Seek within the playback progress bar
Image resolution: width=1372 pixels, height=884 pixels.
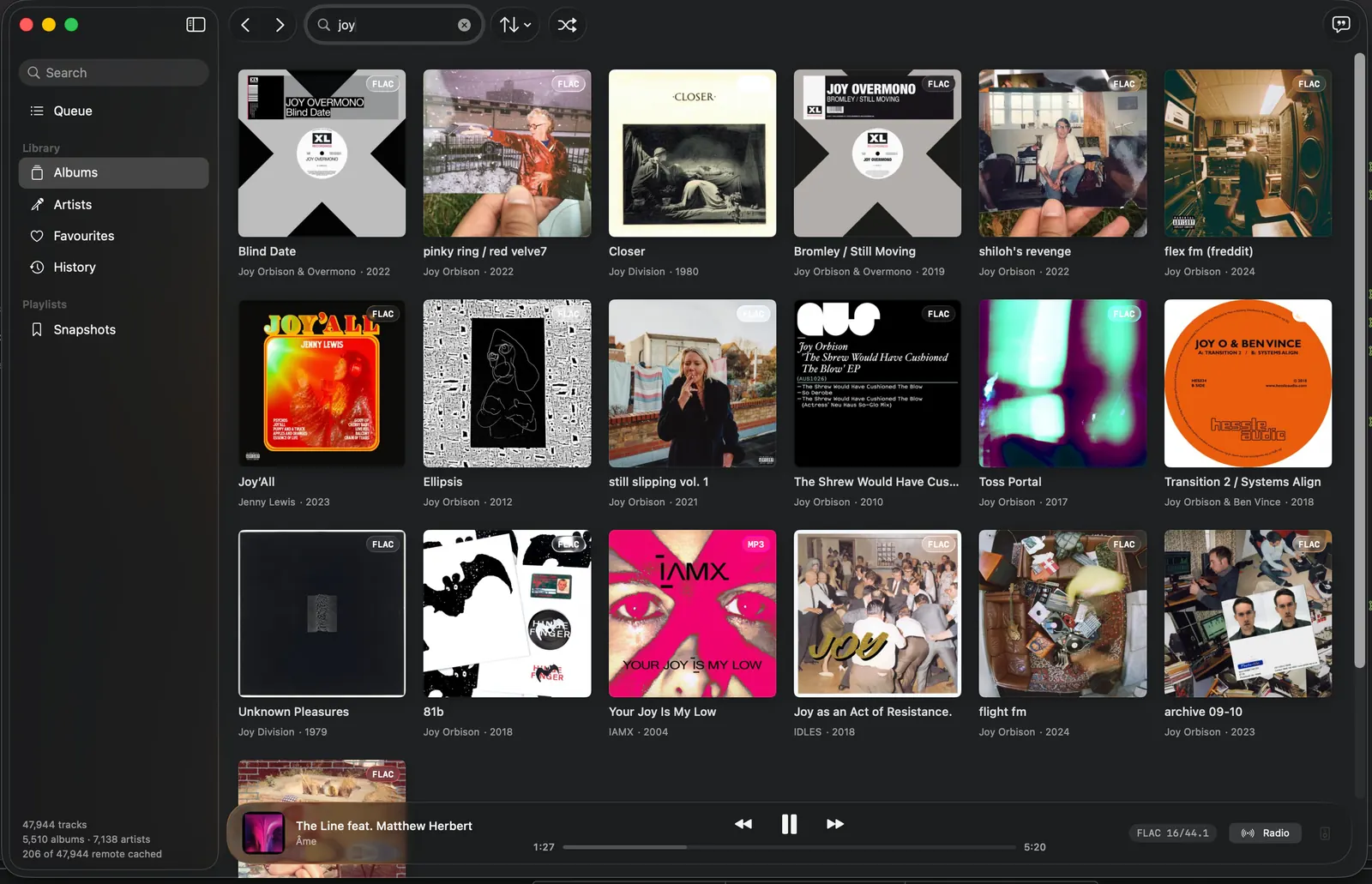click(x=789, y=847)
